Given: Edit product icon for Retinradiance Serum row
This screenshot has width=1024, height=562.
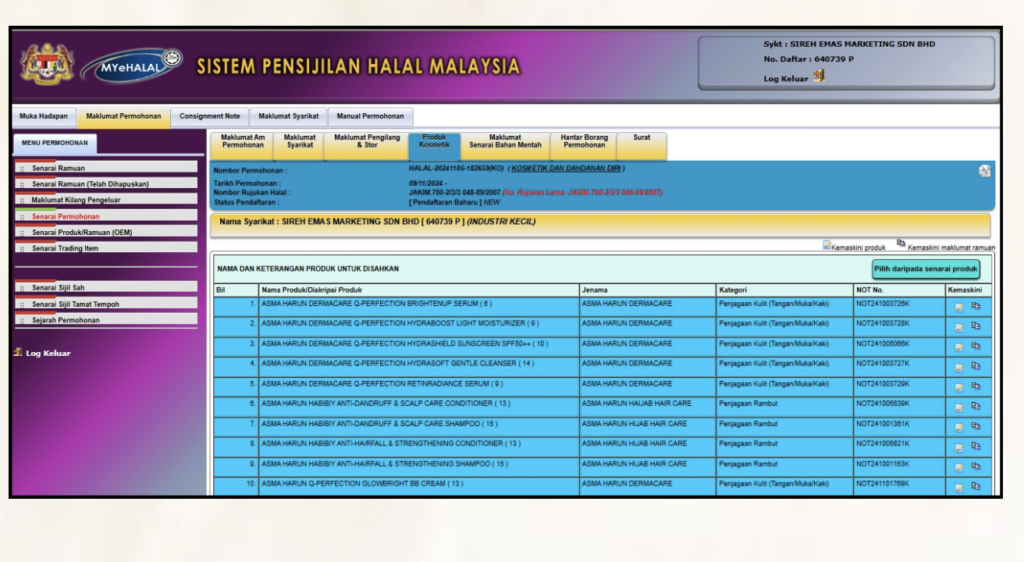Looking at the screenshot, I should (x=959, y=387).
